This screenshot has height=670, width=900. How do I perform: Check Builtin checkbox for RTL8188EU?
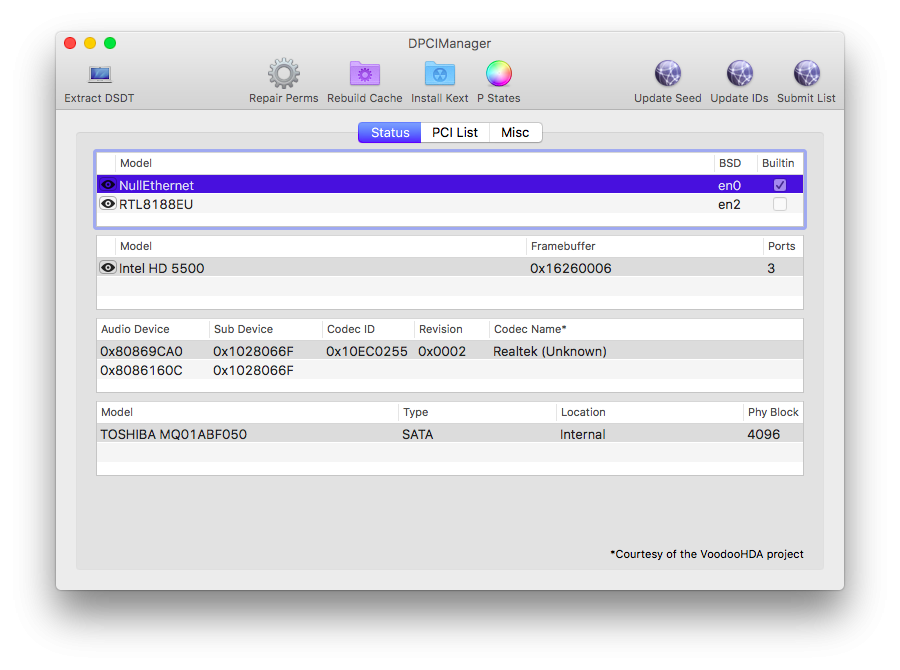click(x=779, y=204)
